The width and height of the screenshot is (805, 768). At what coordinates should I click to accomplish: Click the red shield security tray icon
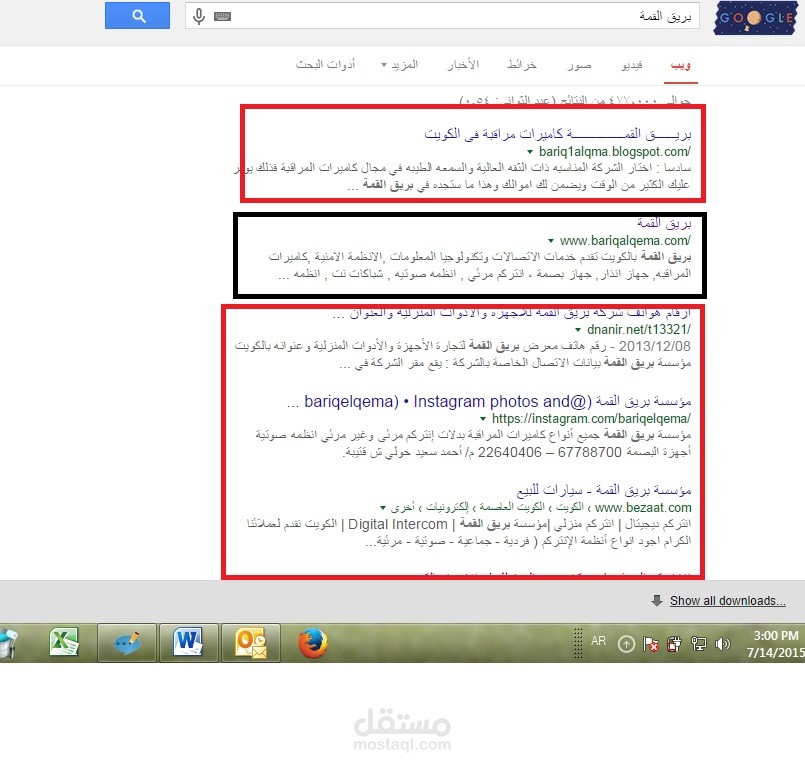click(674, 644)
